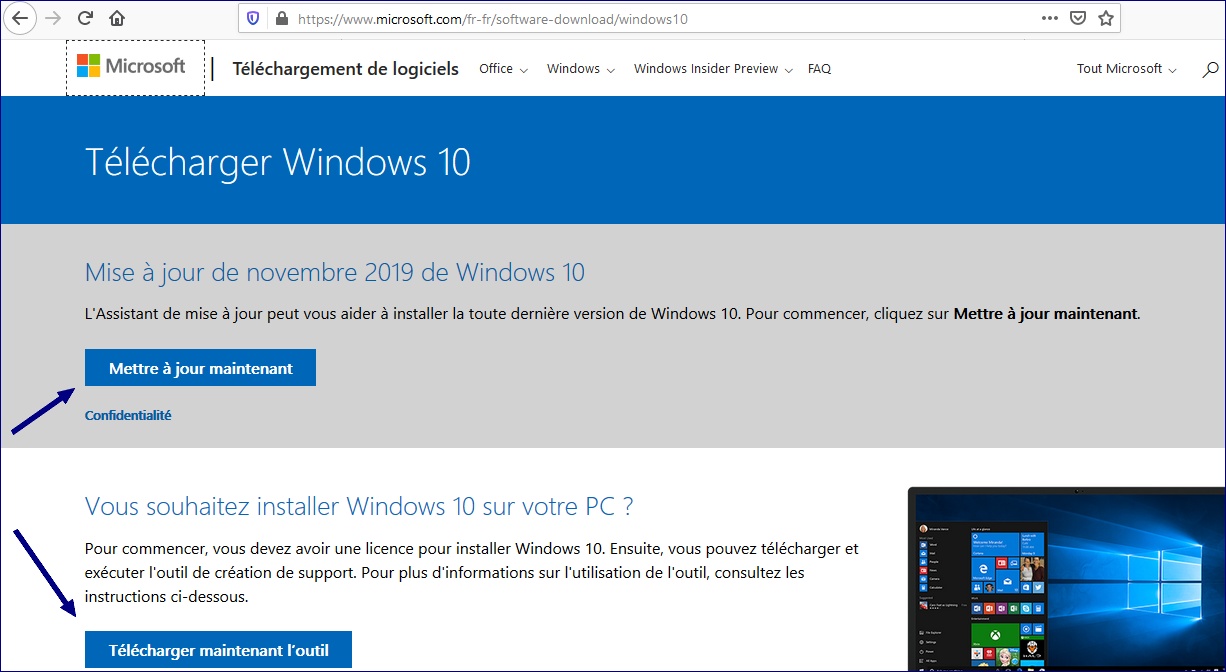Bookmark this page with the star icon
The width and height of the screenshot is (1226, 672).
[x=1106, y=17]
